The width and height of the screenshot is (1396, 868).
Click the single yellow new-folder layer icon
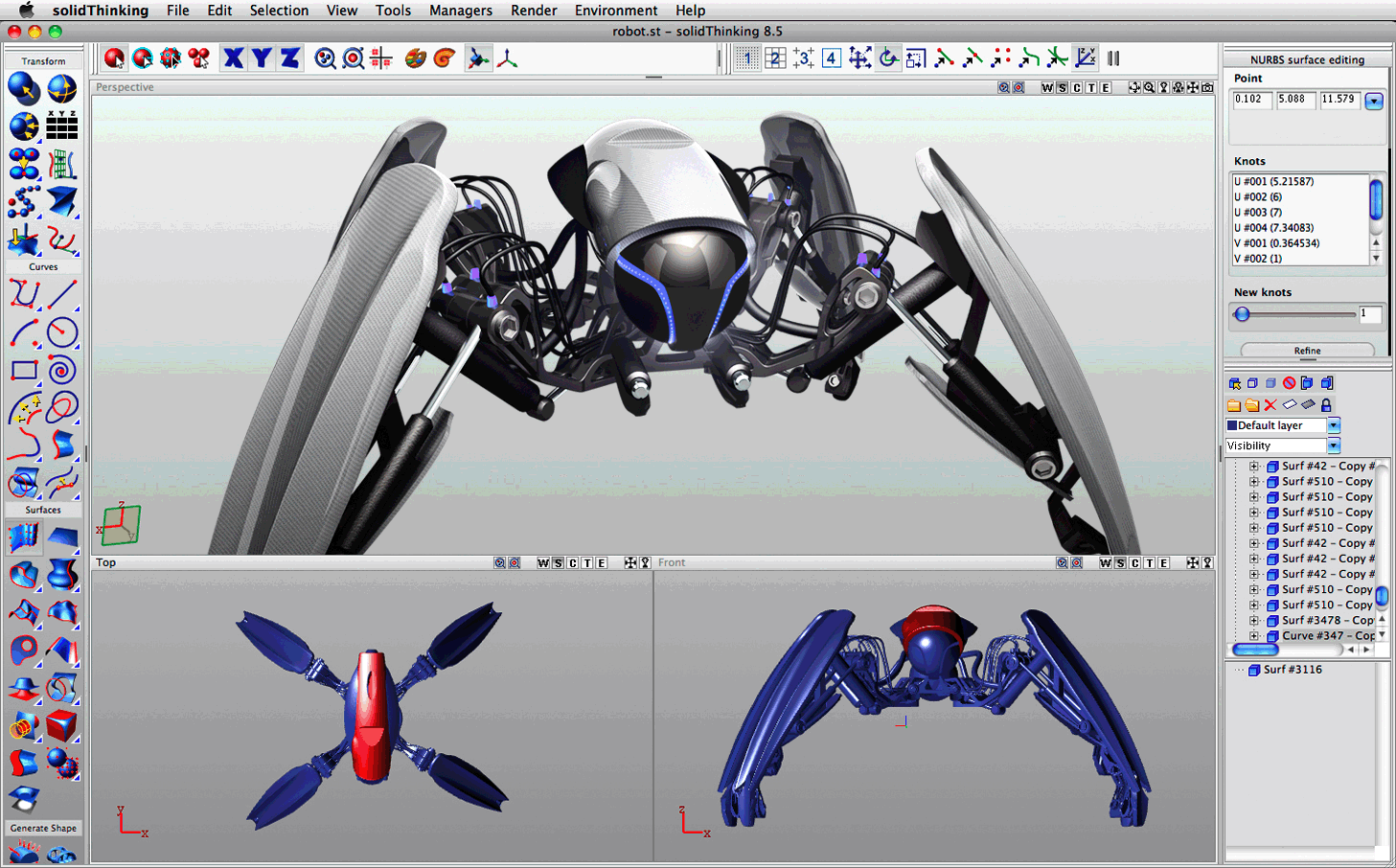(x=1234, y=405)
